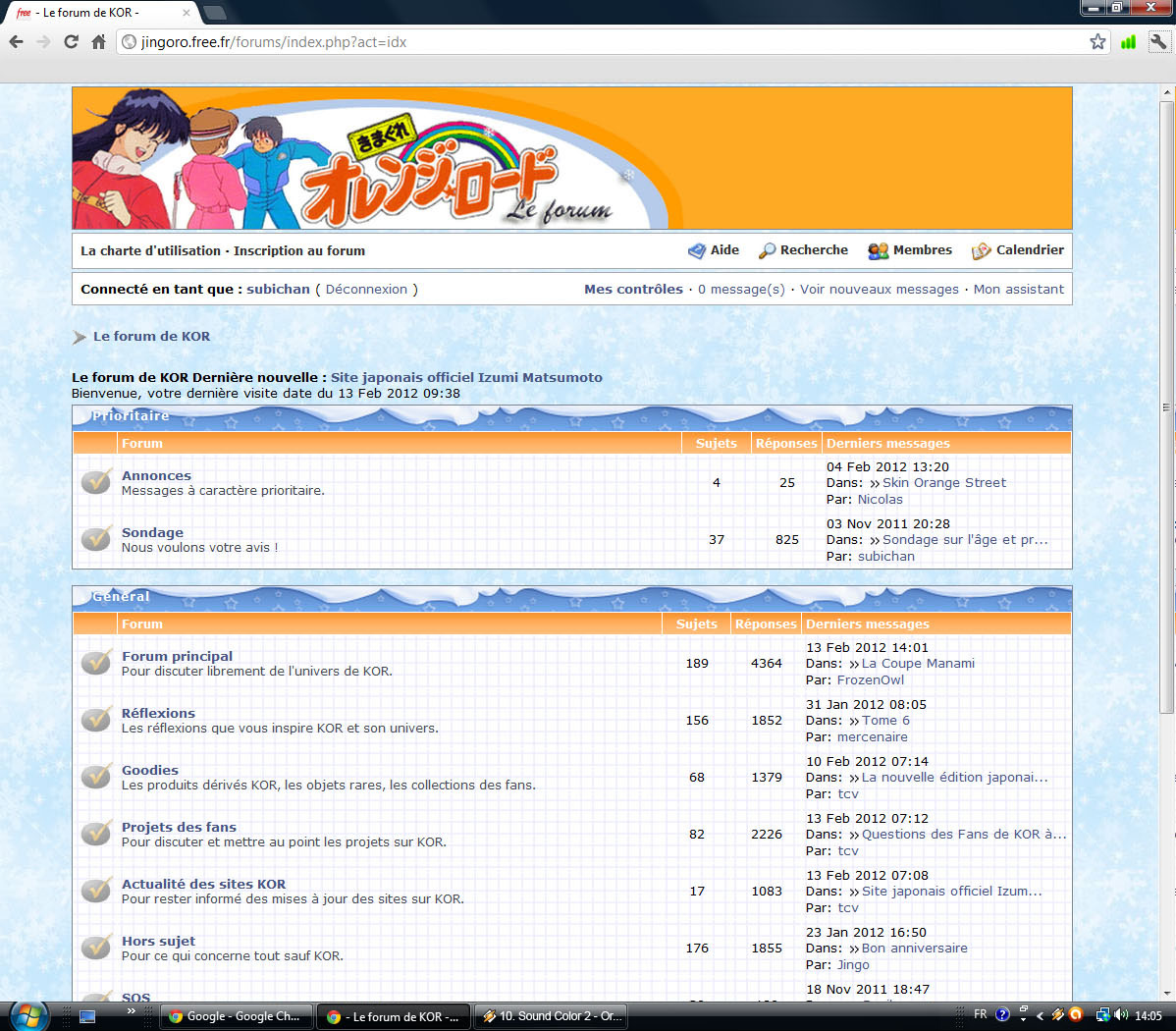
Task: Click the Réflexions forum status icon
Action: 96,720
